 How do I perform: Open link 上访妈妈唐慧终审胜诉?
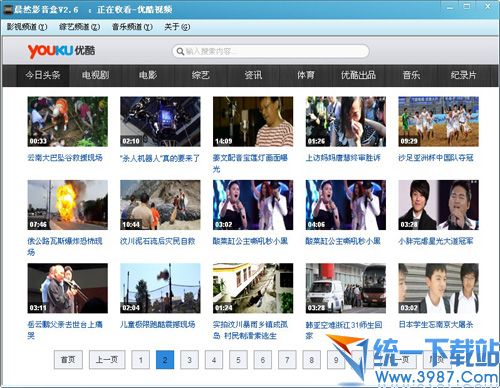pos(343,158)
